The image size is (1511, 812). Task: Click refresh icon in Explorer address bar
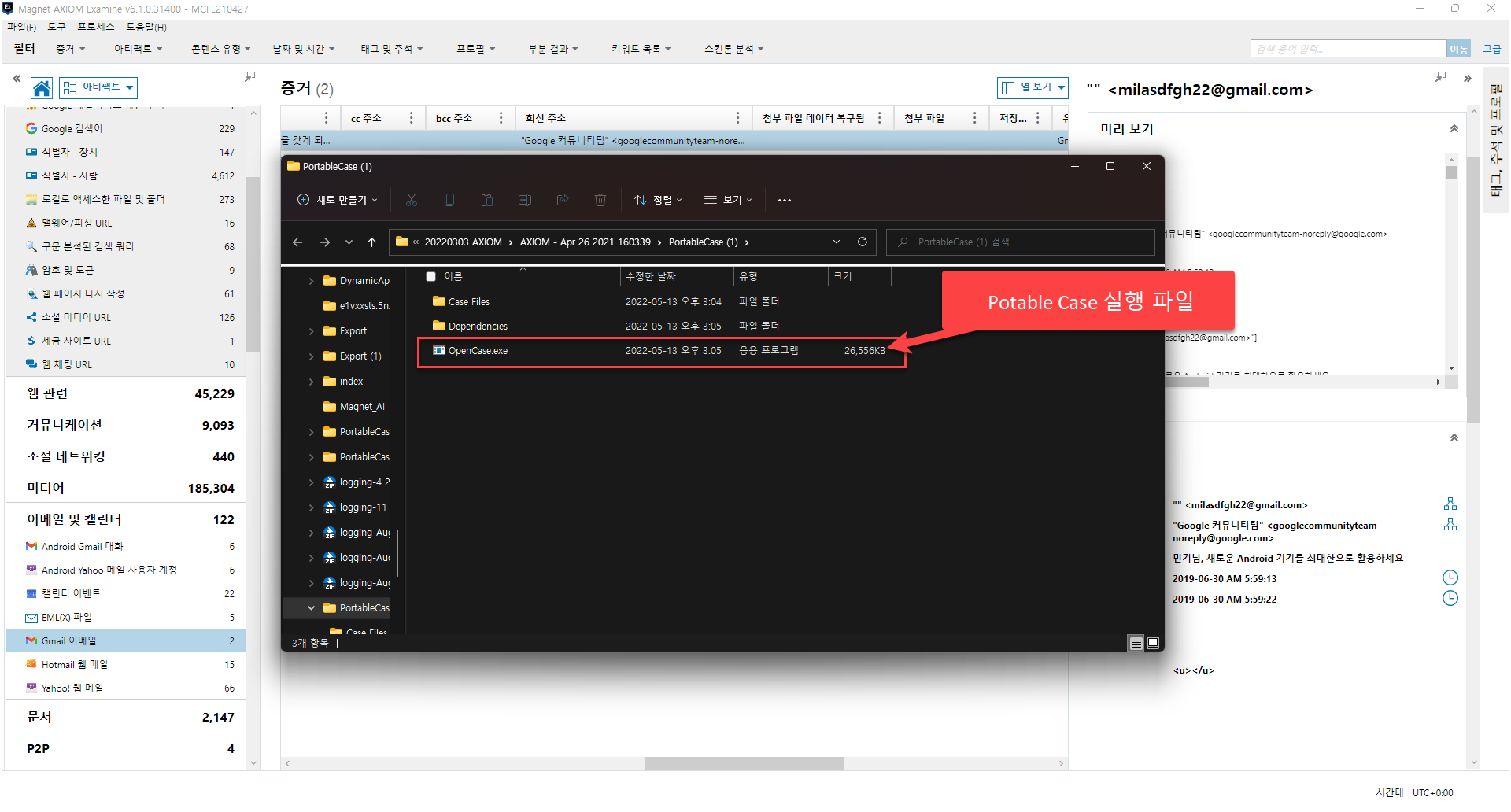click(x=863, y=242)
